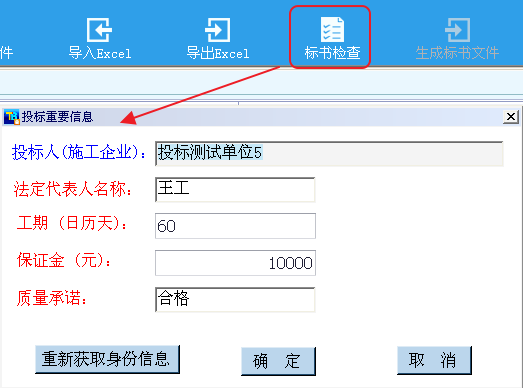This screenshot has width=524, height=389.
Task: Click the 导入Excel import icon
Action: 99,30
